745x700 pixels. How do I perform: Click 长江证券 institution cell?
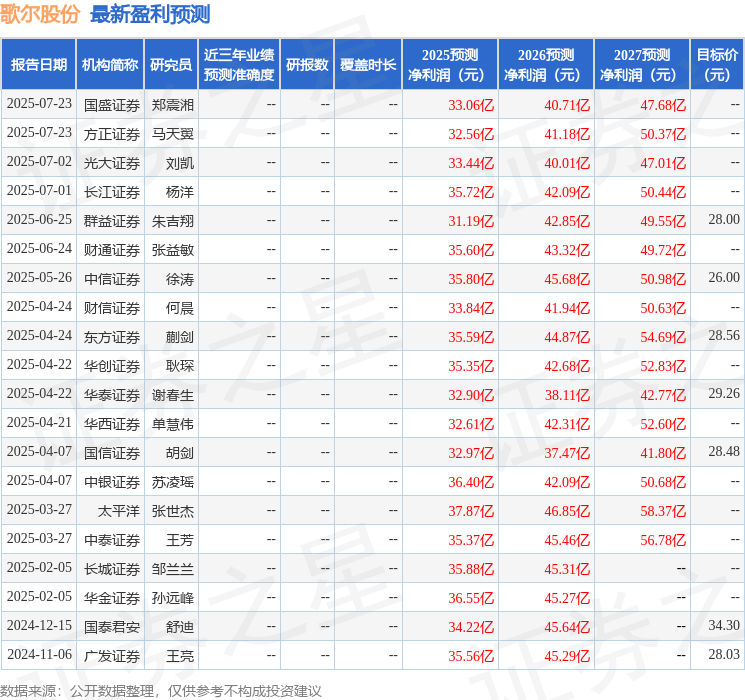[x=112, y=192]
